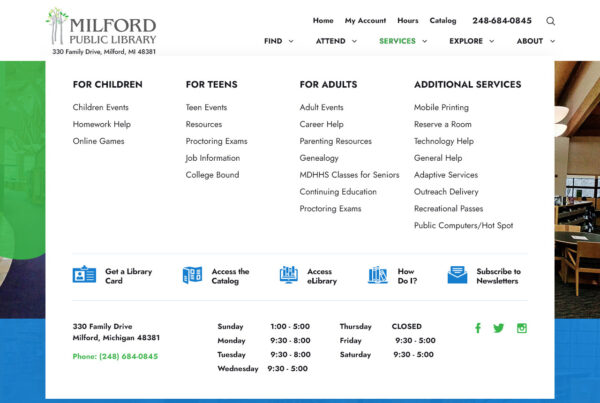This screenshot has height=403, width=600.
Task: Click Get a Library Card text
Action: click(x=129, y=276)
